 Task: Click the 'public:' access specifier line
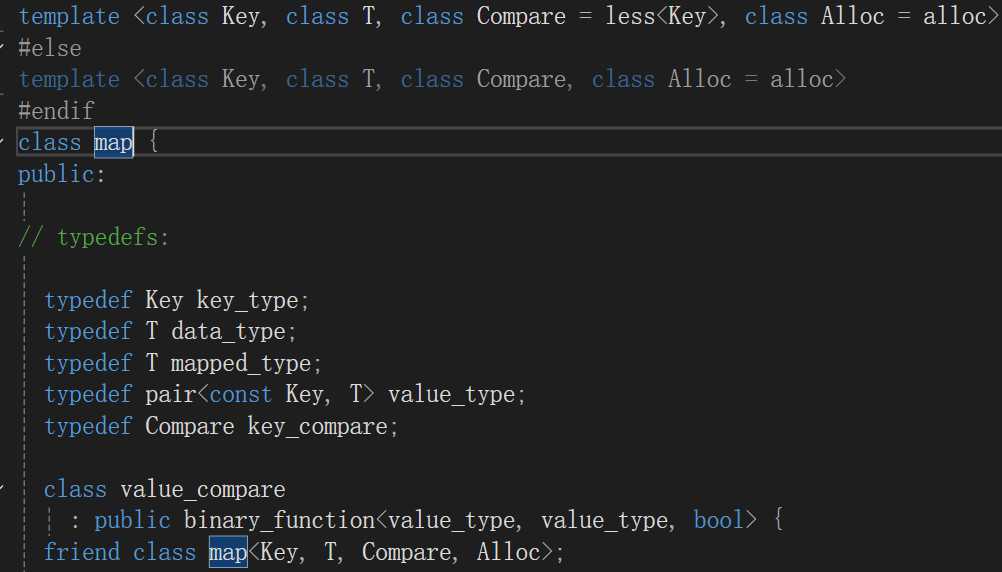click(62, 174)
